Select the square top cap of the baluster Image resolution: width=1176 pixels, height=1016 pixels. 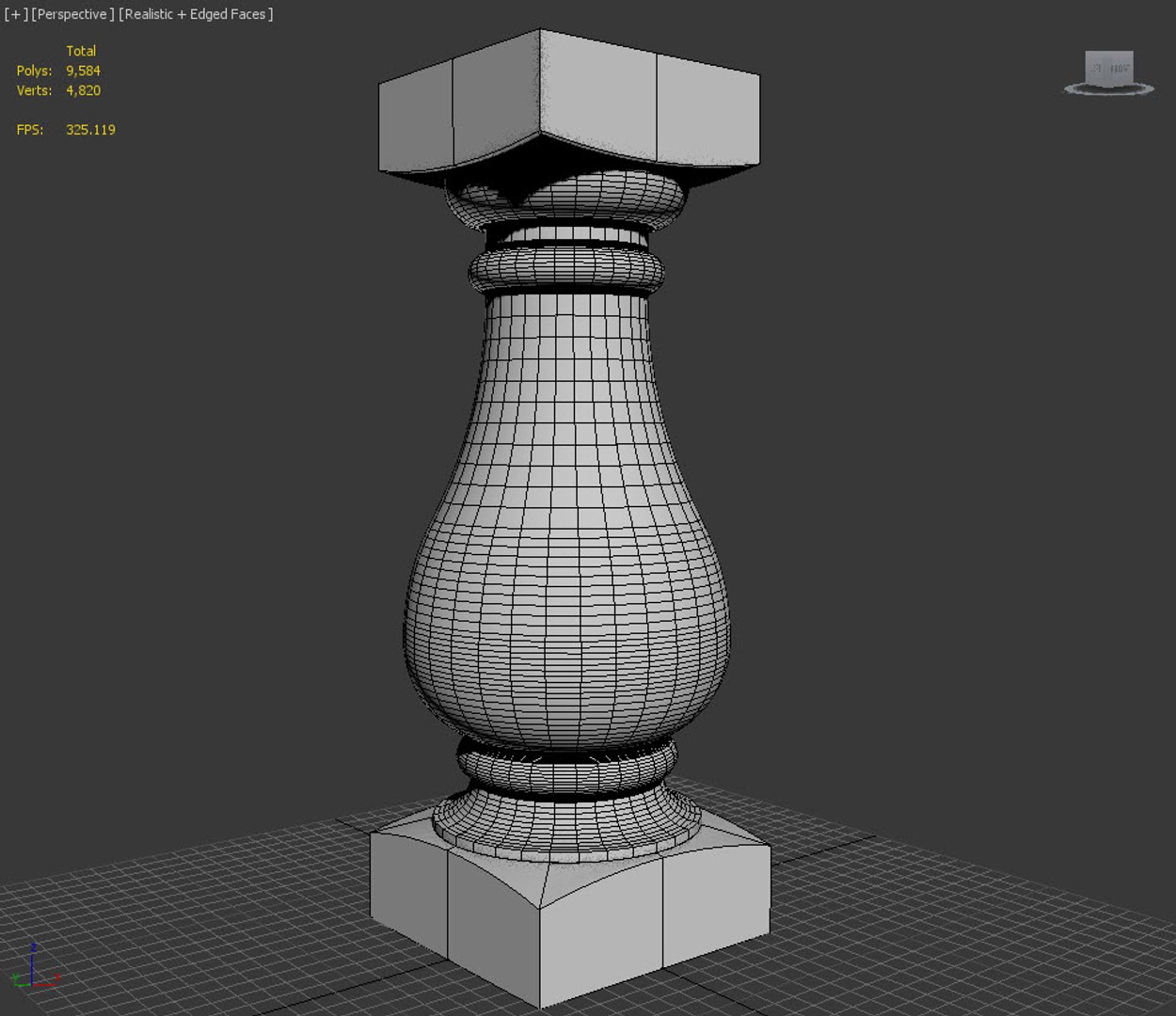click(569, 103)
